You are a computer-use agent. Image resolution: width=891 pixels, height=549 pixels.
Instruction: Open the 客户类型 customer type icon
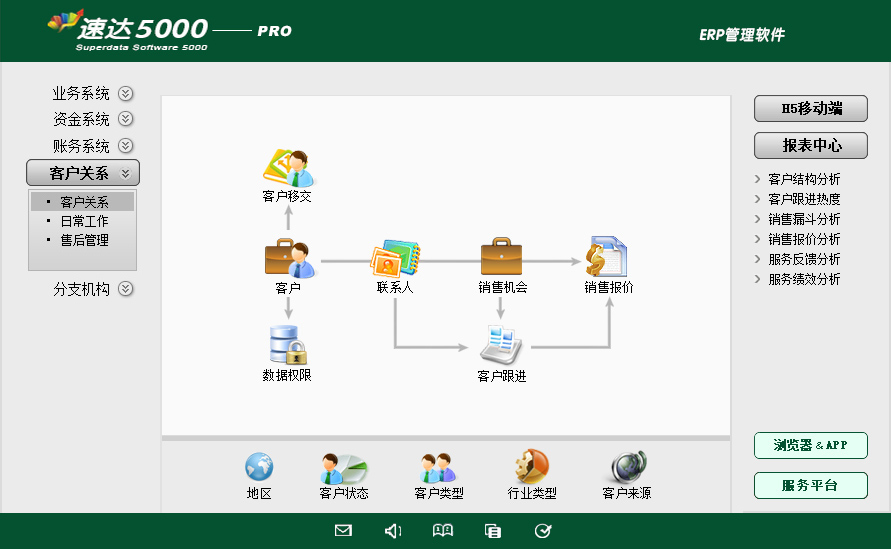438,467
